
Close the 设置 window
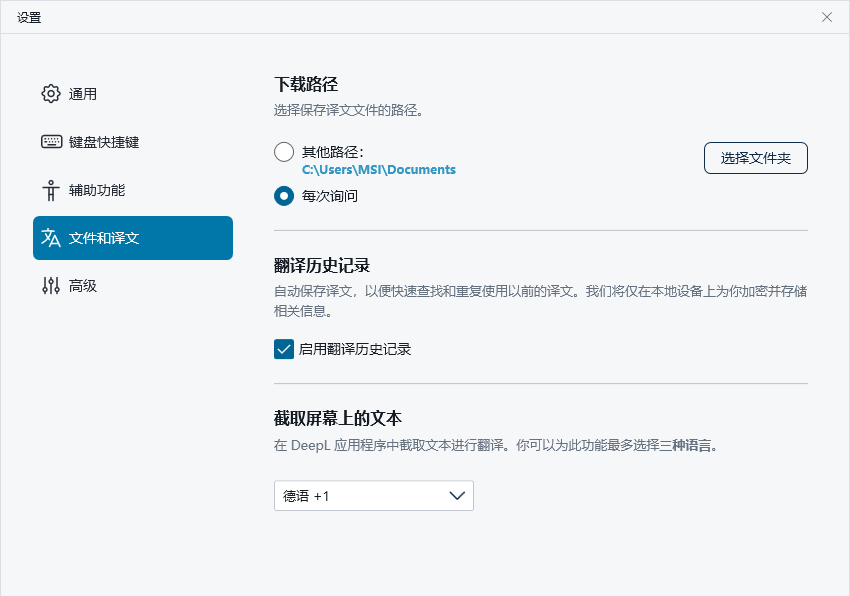pos(827,17)
